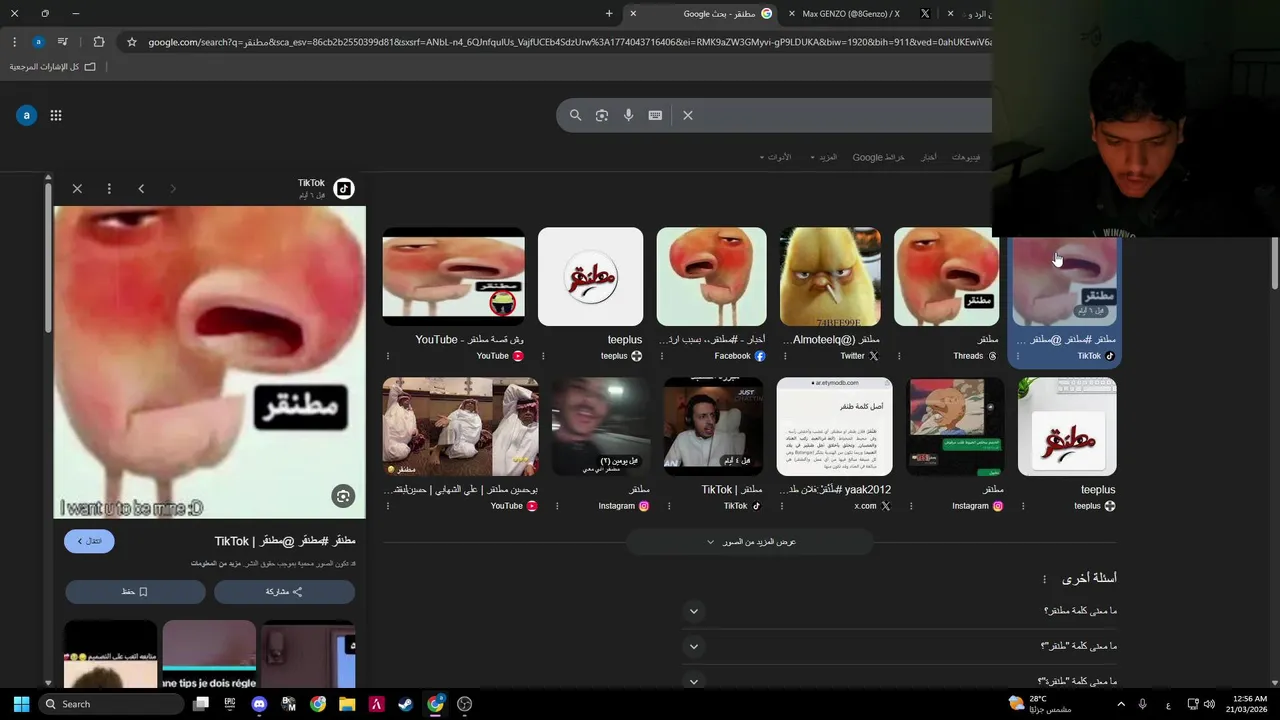Click the large preview image of مطنقر
The width and height of the screenshot is (1280, 720).
[x=210, y=363]
